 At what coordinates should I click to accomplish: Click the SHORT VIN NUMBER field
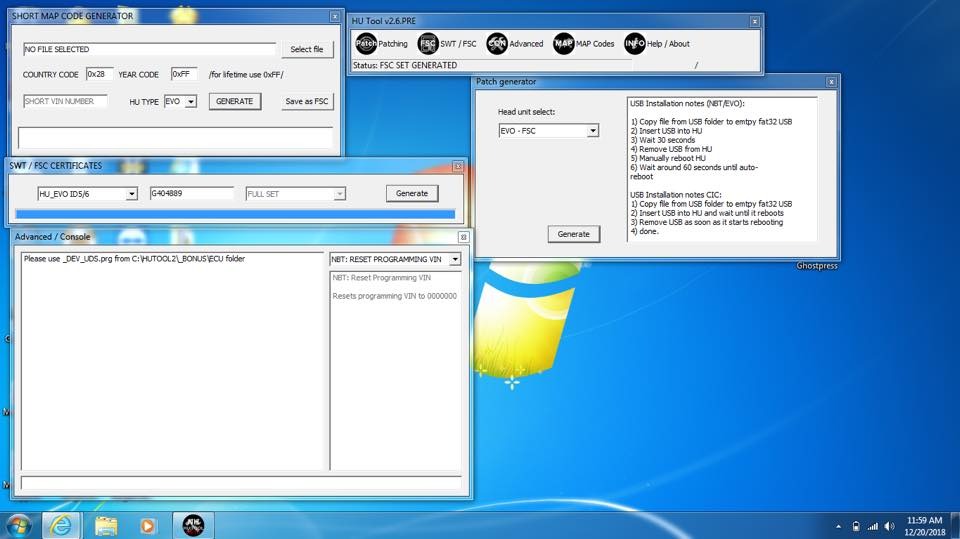click(65, 101)
